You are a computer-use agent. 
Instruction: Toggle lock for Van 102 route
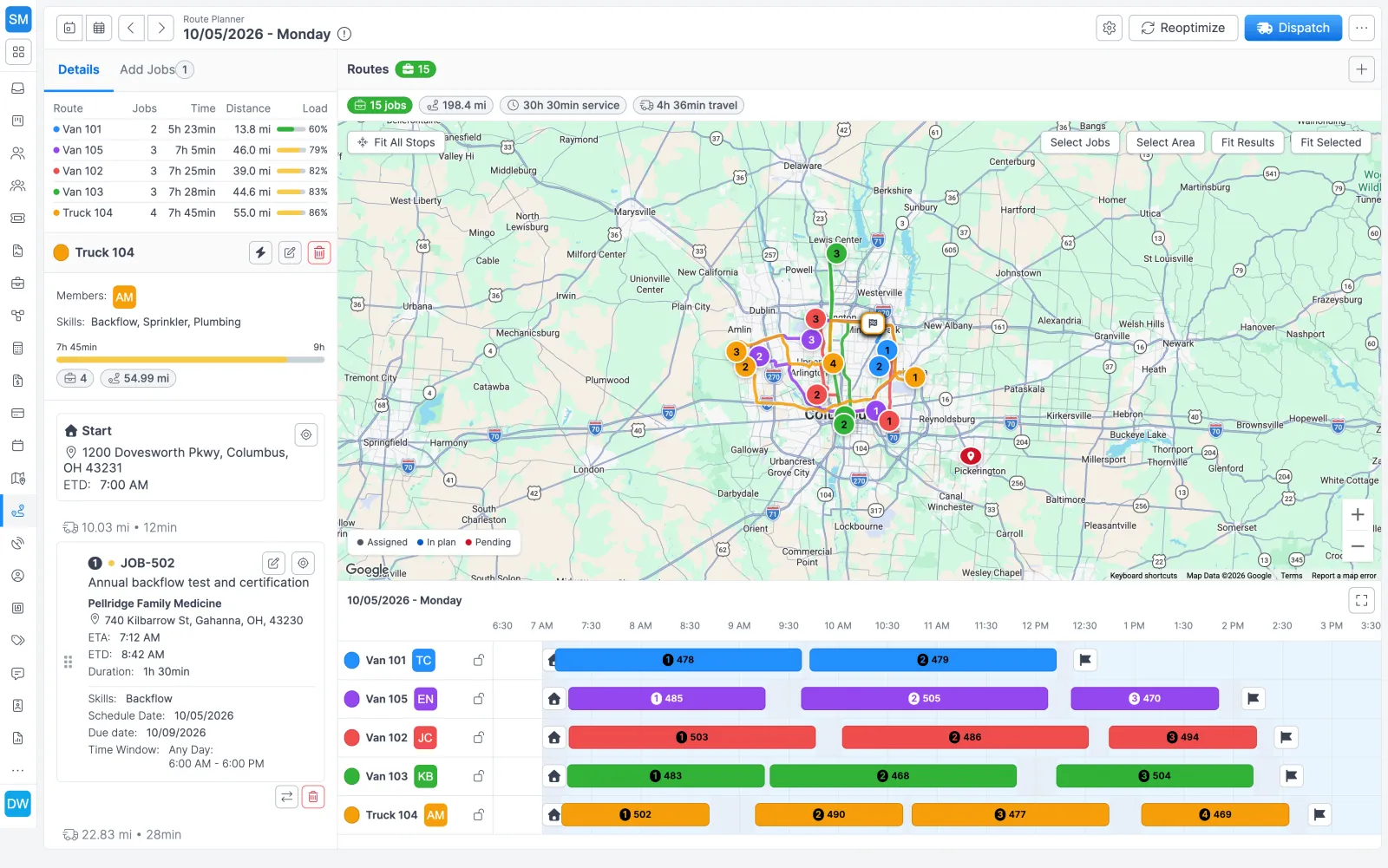(x=478, y=737)
